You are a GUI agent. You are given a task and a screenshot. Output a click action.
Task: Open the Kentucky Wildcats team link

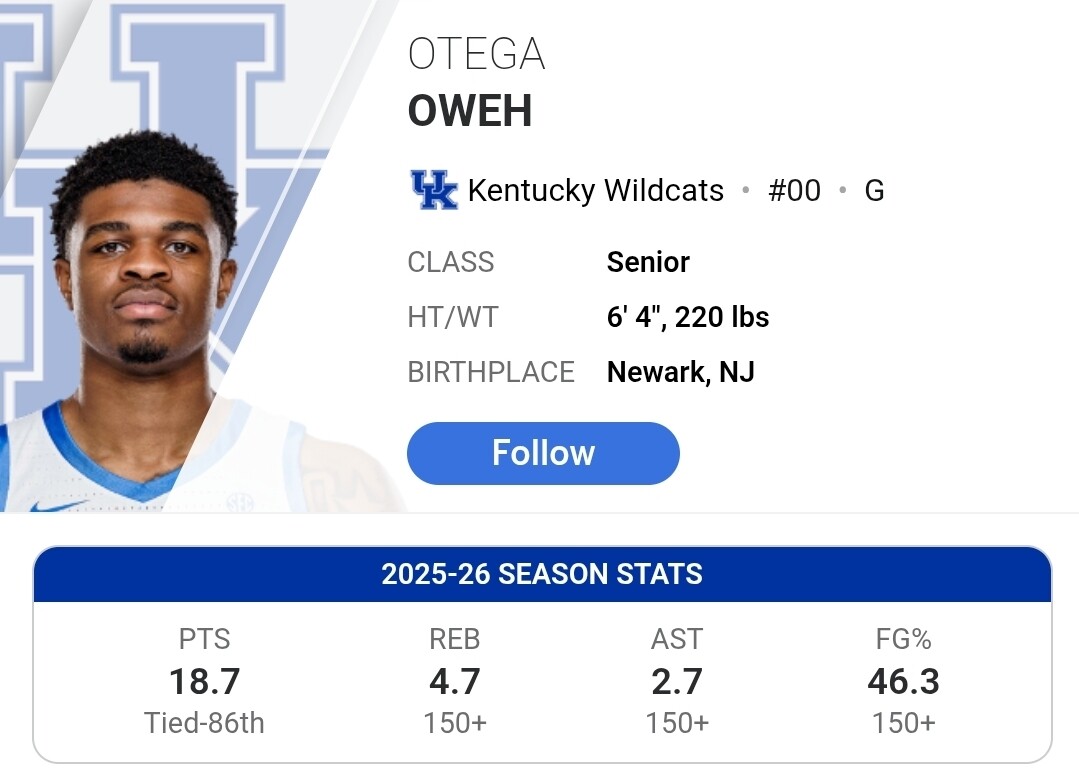pyautogui.click(x=595, y=190)
